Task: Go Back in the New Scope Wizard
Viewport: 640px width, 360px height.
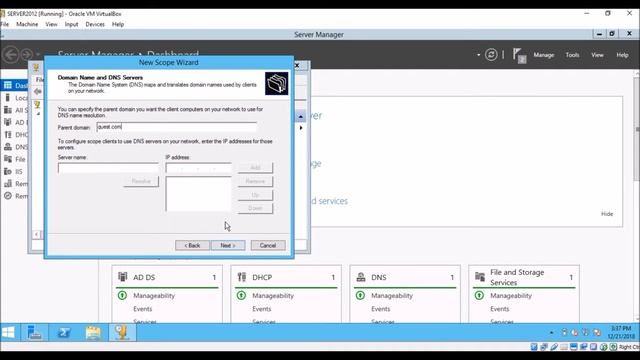Action: [x=192, y=245]
